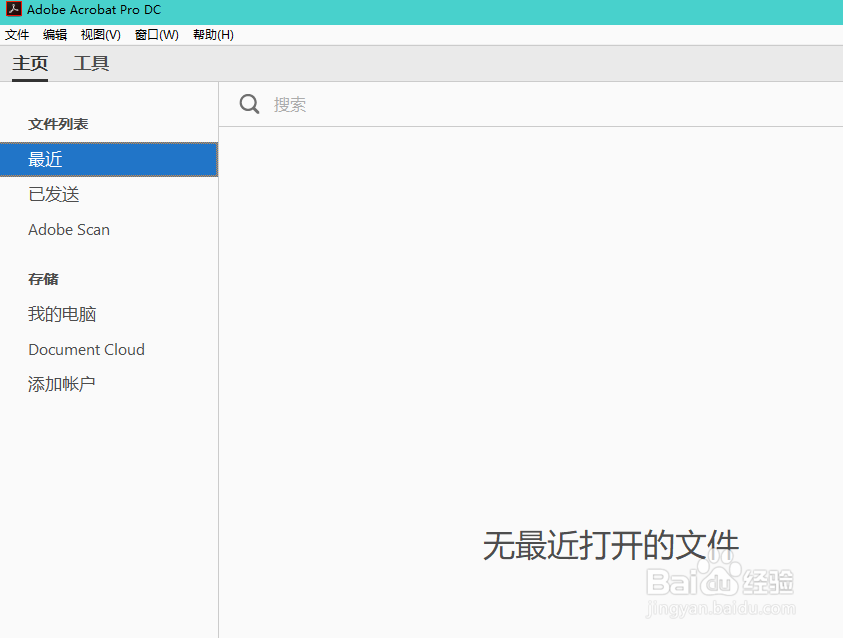This screenshot has width=843, height=638.
Task: Open Document Cloud storage
Action: tap(86, 349)
